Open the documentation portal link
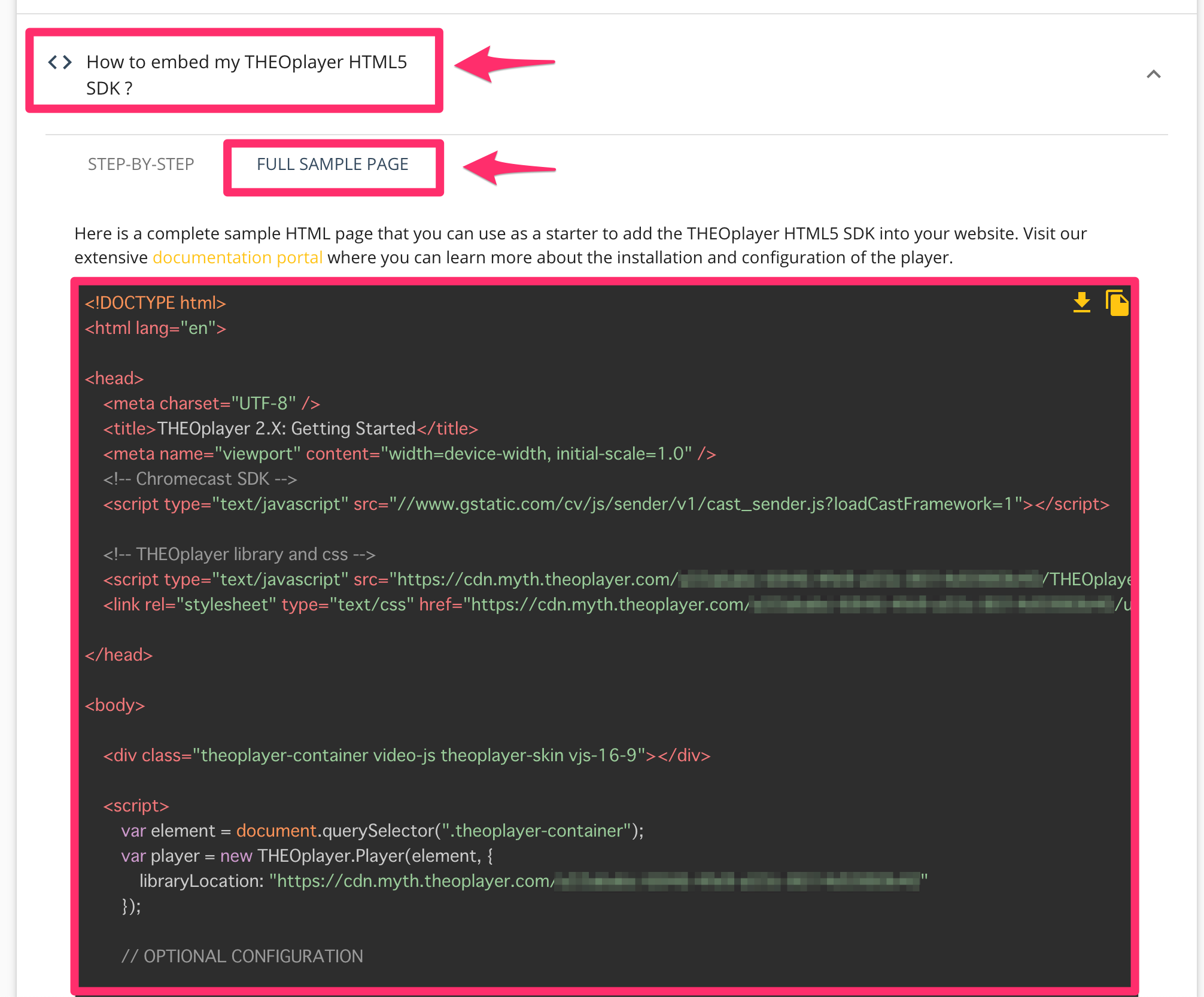1204x997 pixels. (x=238, y=257)
